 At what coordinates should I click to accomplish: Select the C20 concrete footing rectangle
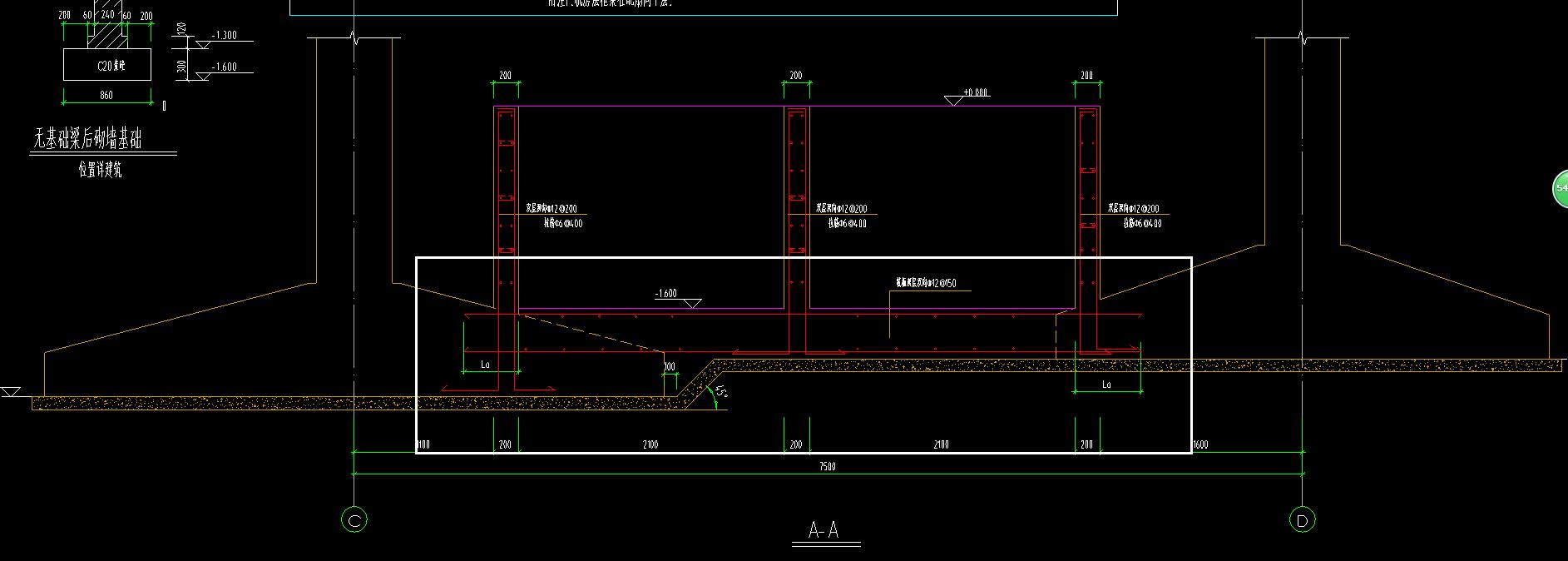click(x=106, y=65)
